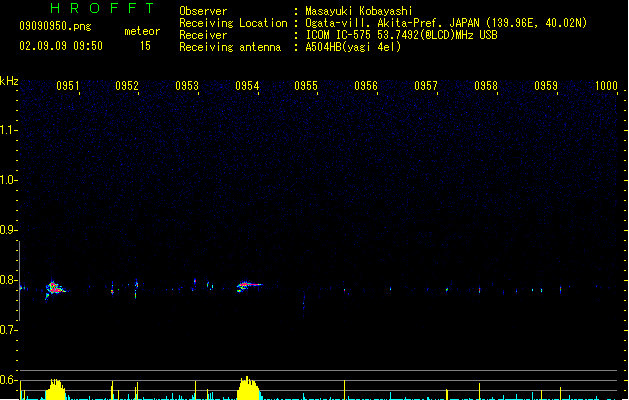Click the 0953 time marker
This screenshot has height=400, width=629.
tap(187, 86)
